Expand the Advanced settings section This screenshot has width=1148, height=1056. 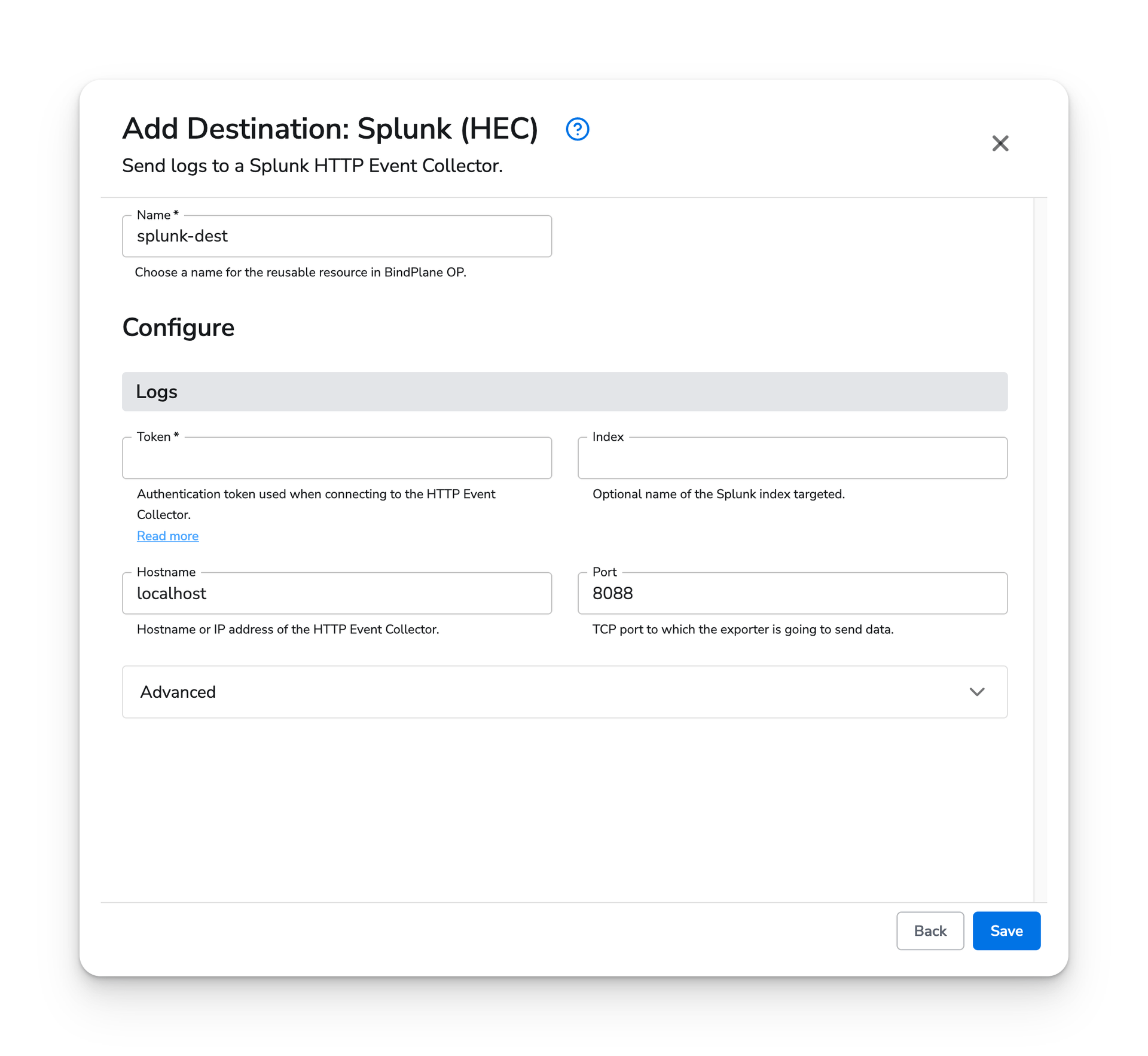pyautogui.click(x=564, y=692)
